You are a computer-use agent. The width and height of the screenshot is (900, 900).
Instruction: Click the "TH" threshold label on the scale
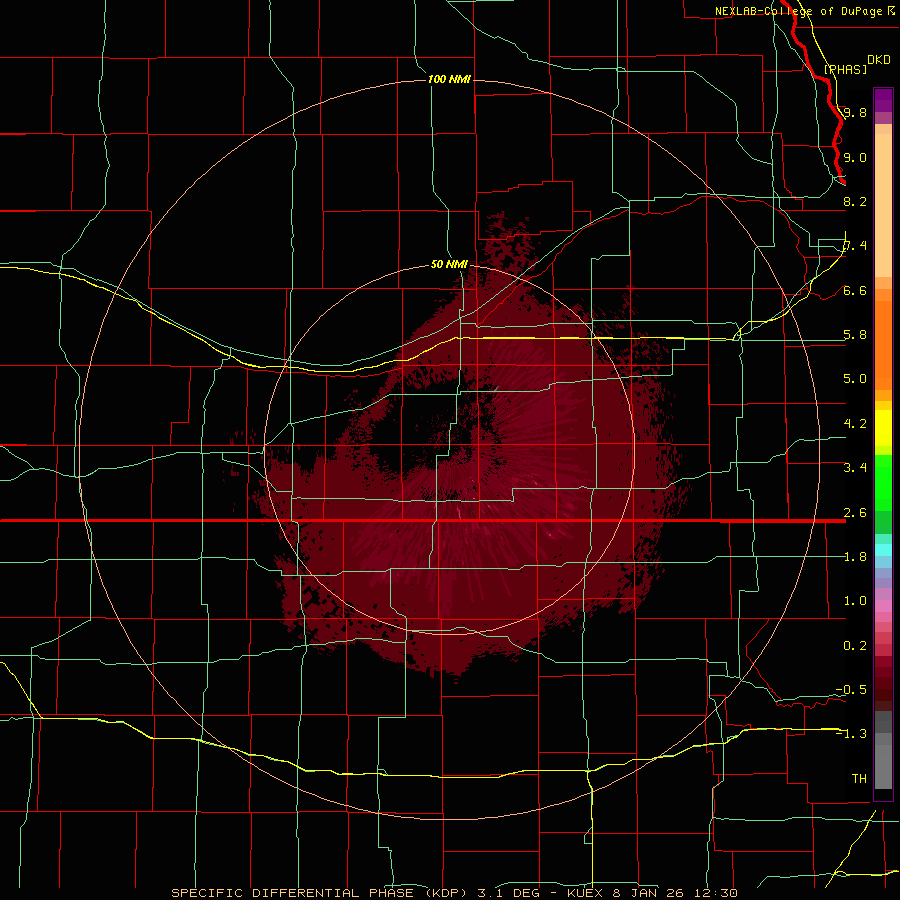859,778
